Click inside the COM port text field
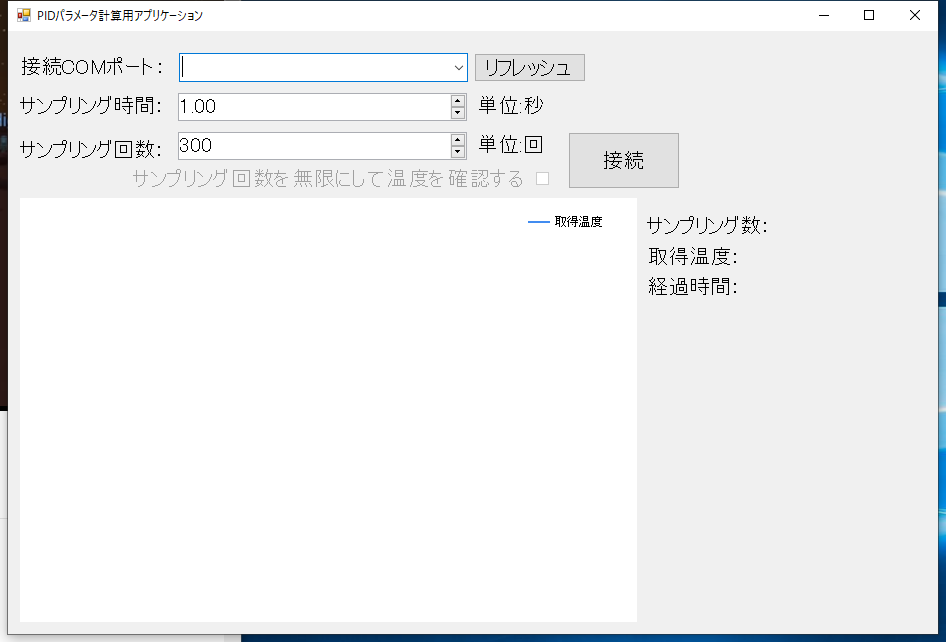 (x=316, y=68)
